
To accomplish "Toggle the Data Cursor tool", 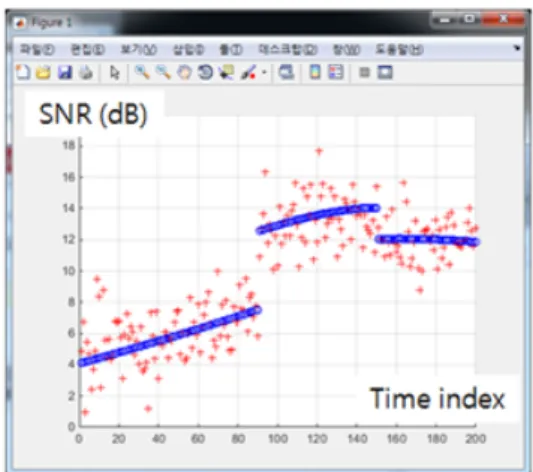I will coord(226,72).
